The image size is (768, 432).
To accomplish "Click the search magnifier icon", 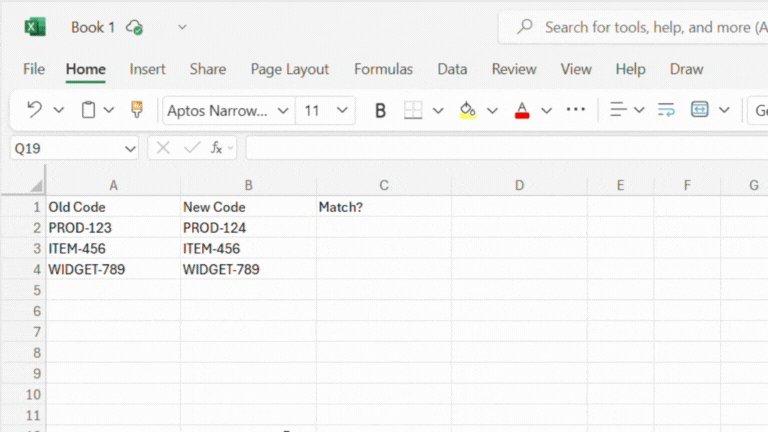I will click(x=525, y=26).
